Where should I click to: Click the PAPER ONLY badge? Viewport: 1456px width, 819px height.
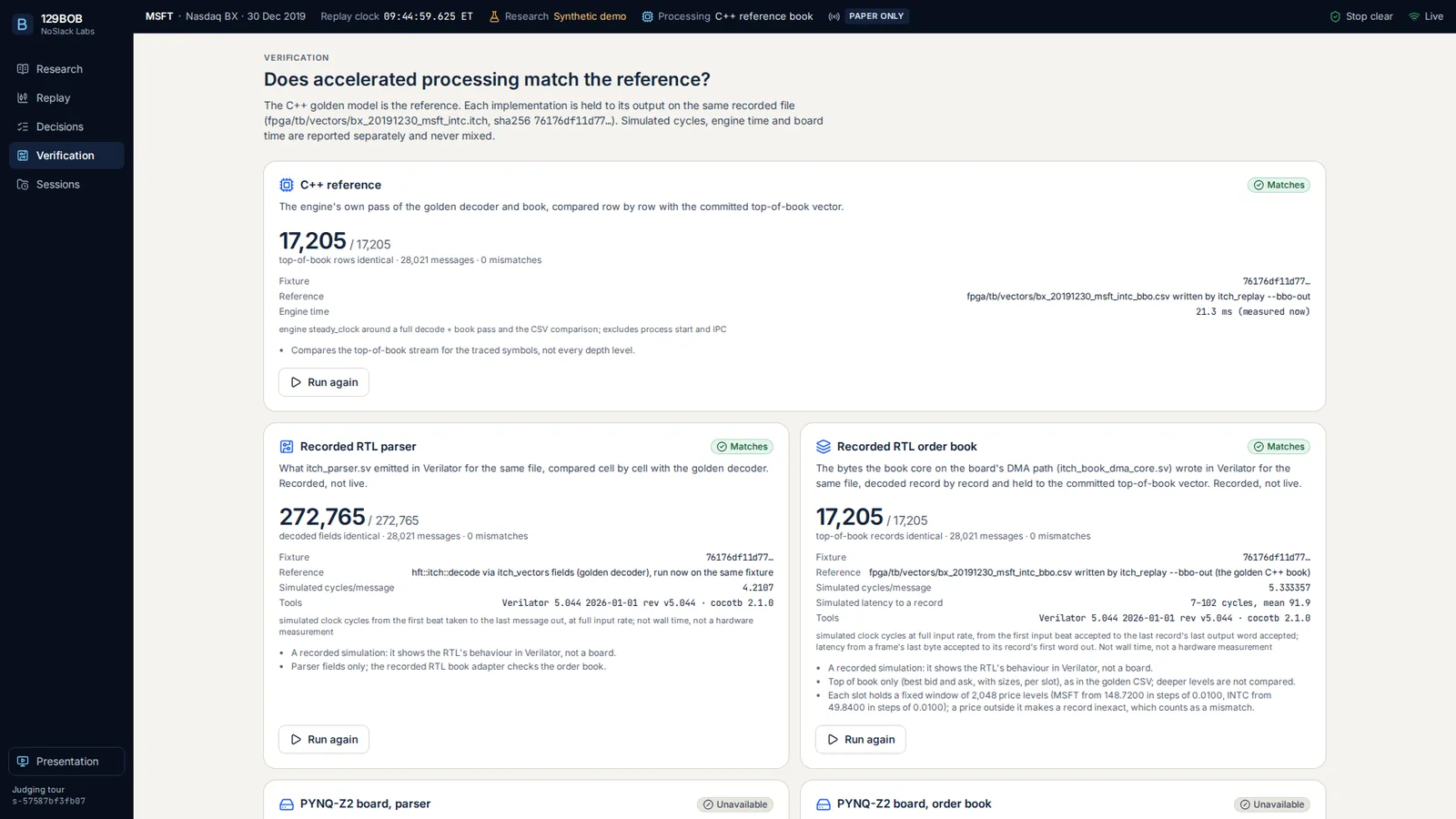tap(876, 16)
